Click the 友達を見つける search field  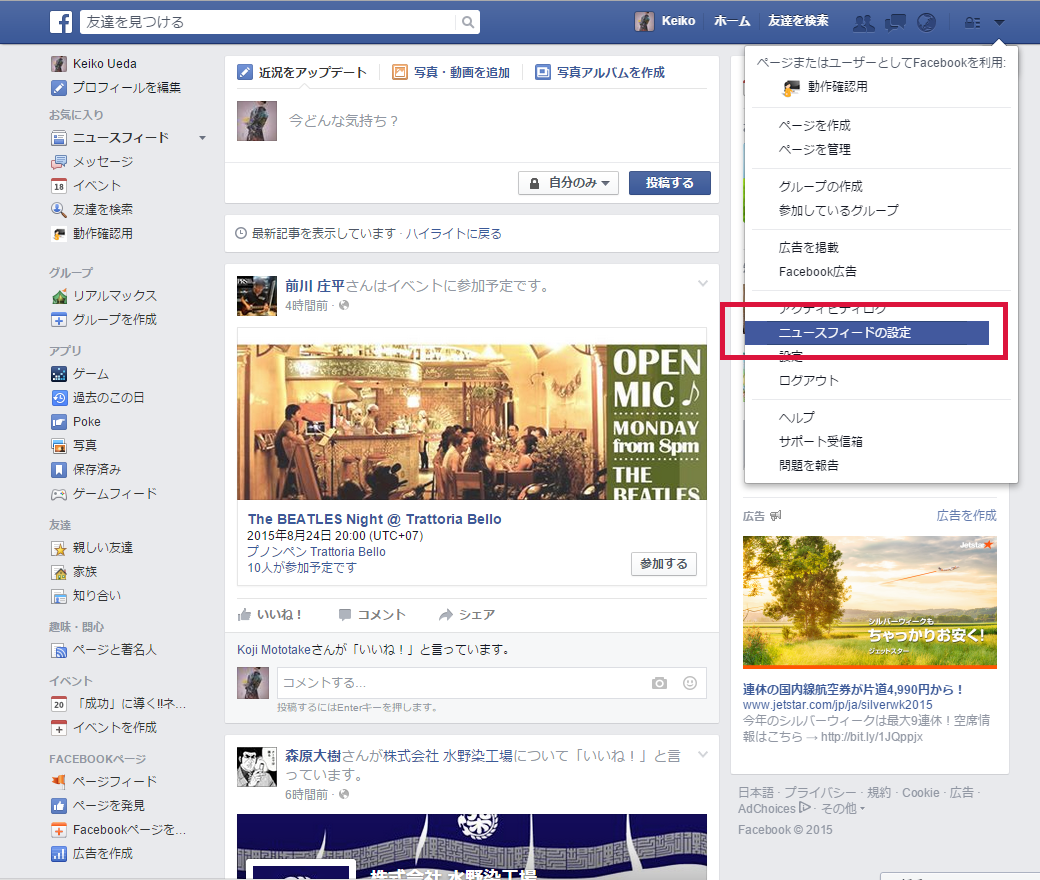pyautogui.click(x=268, y=22)
